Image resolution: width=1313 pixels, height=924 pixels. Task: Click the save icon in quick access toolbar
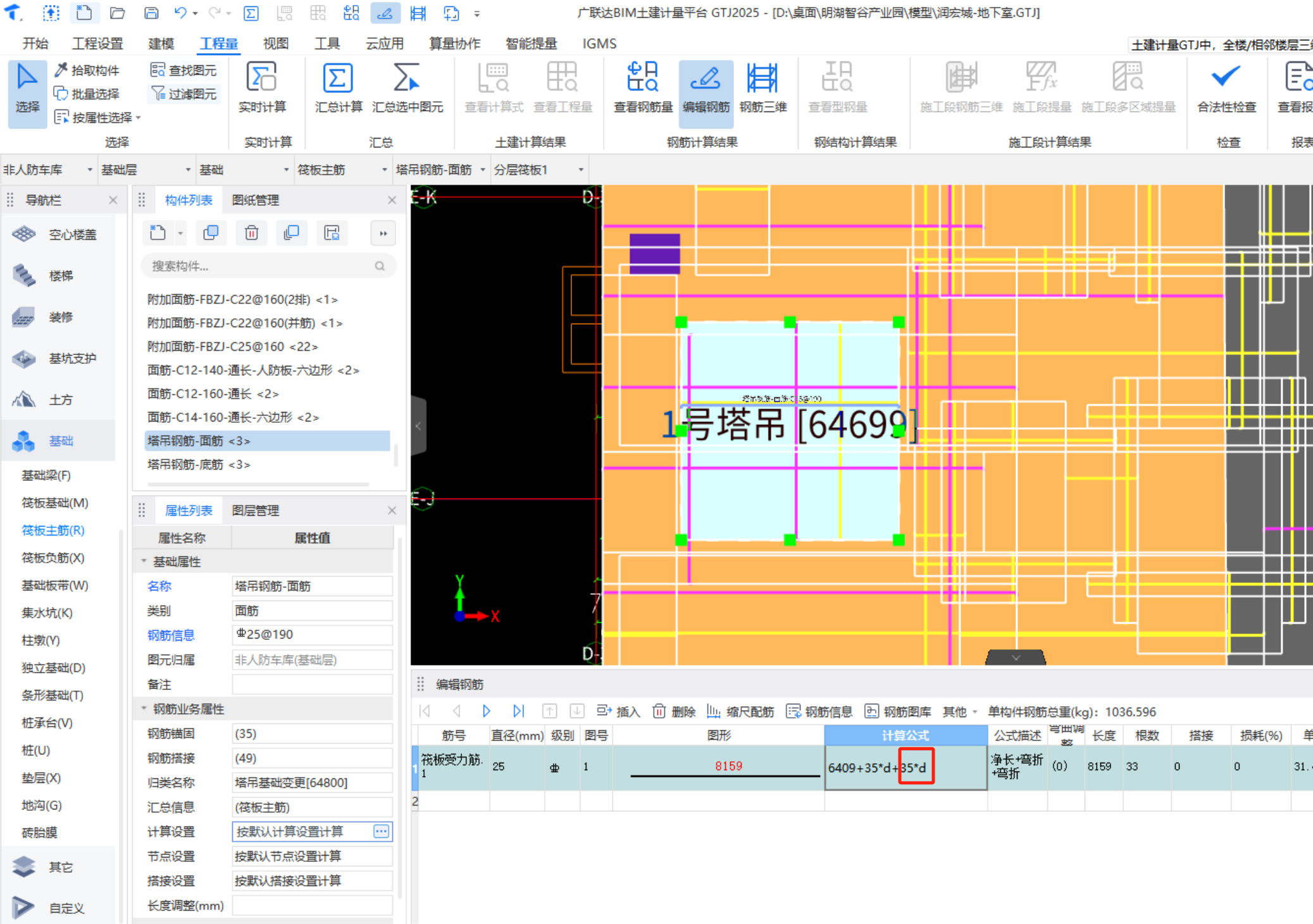click(x=151, y=13)
